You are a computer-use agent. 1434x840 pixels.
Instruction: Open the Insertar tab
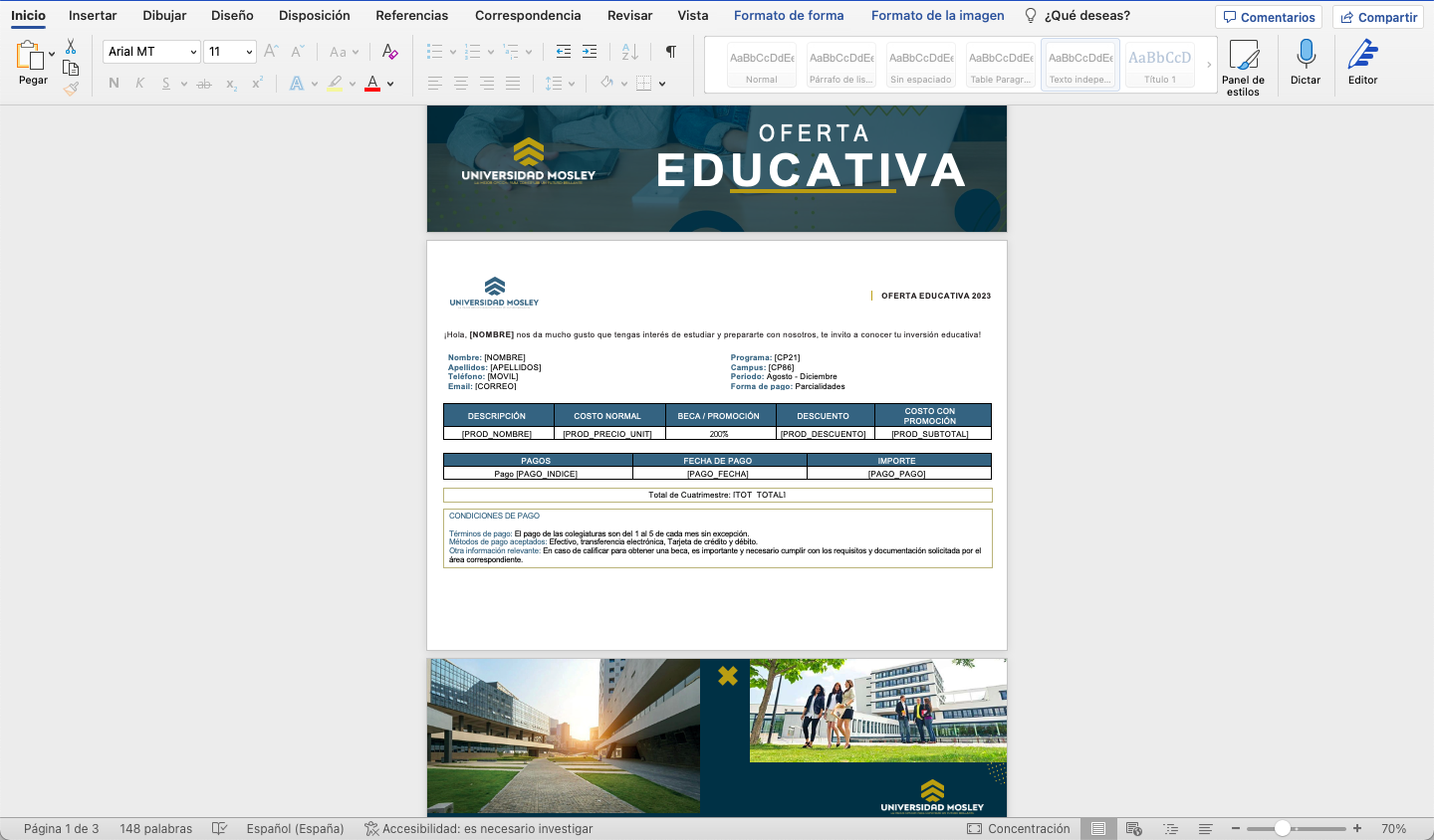[93, 16]
